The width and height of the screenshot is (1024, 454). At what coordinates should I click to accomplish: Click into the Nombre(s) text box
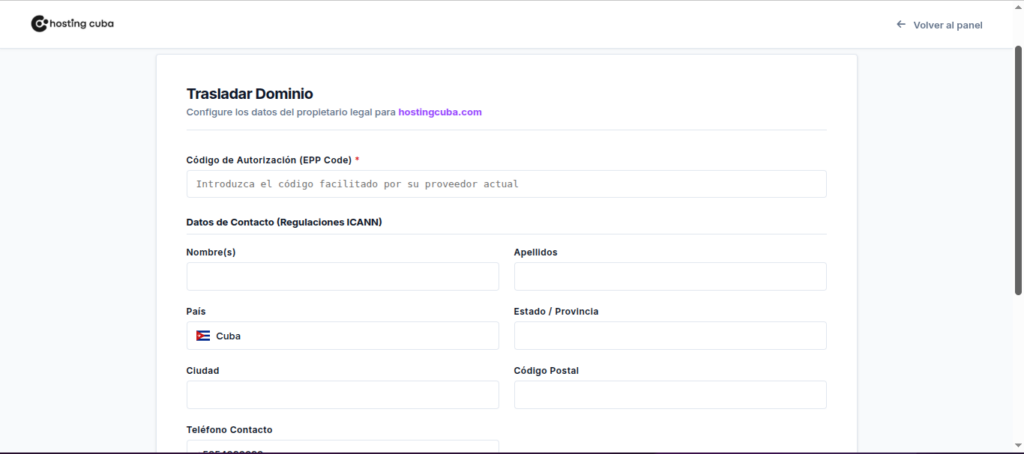pyautogui.click(x=342, y=277)
